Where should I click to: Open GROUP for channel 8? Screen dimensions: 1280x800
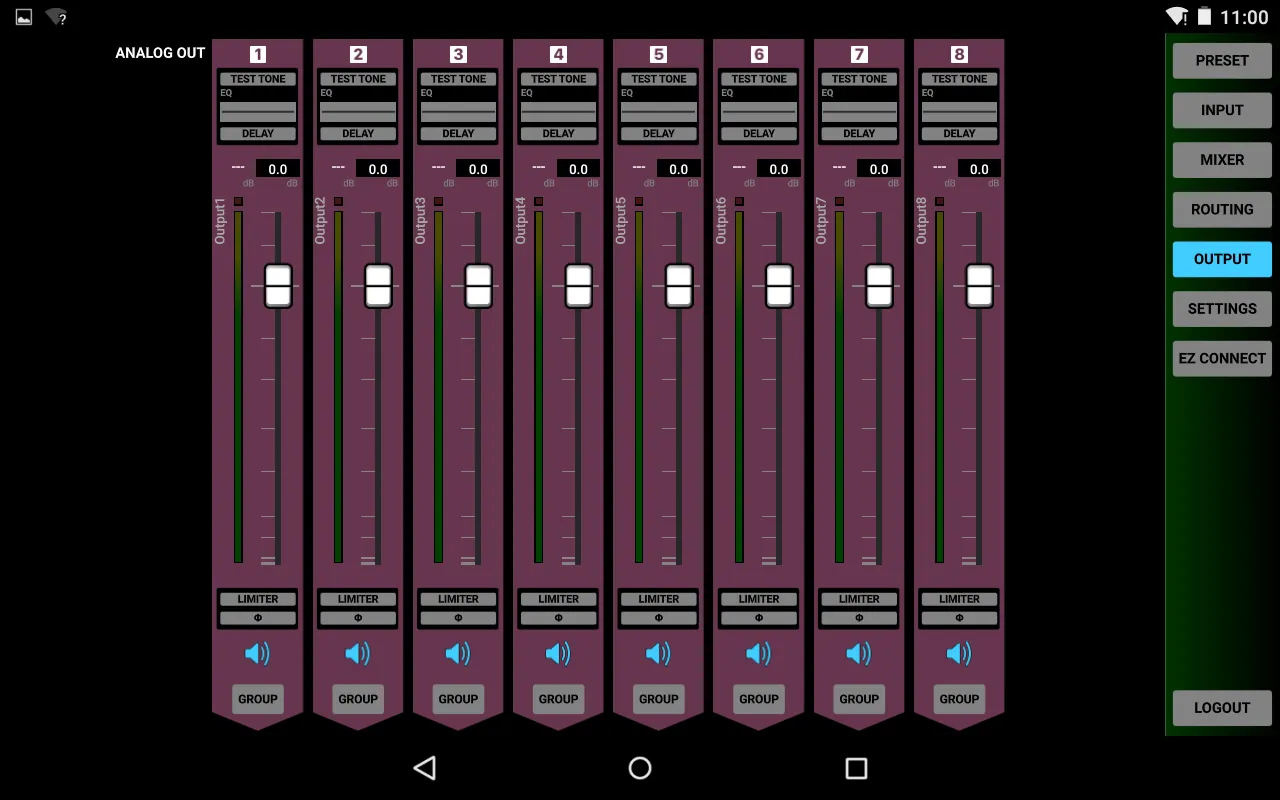click(x=959, y=699)
